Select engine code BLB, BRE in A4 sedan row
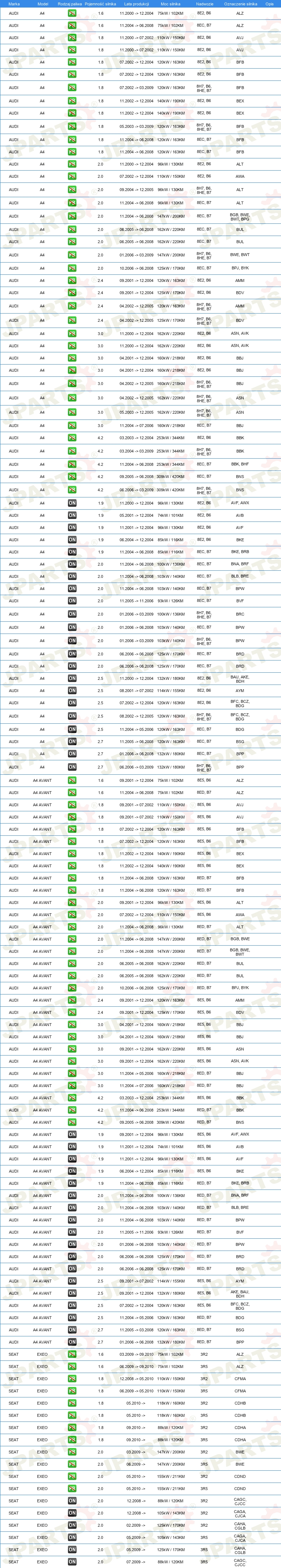This screenshot has width=281, height=1568. [240, 576]
